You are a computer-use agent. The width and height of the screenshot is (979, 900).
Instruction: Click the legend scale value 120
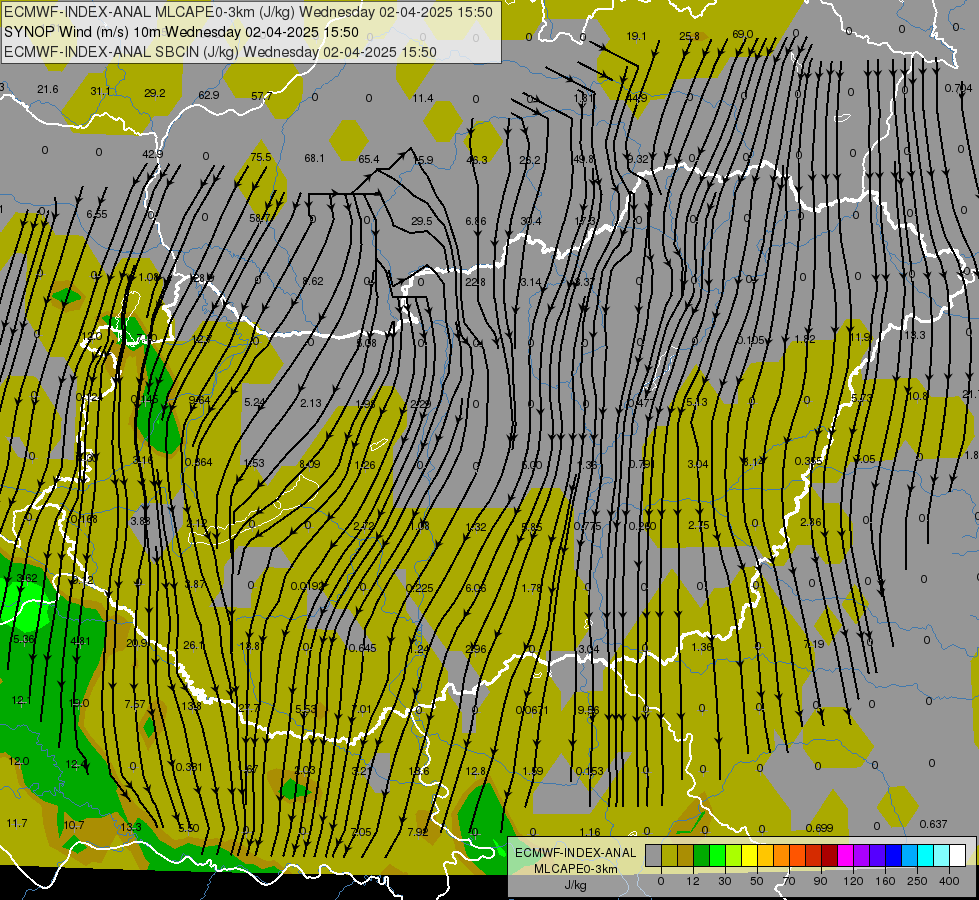[853, 881]
